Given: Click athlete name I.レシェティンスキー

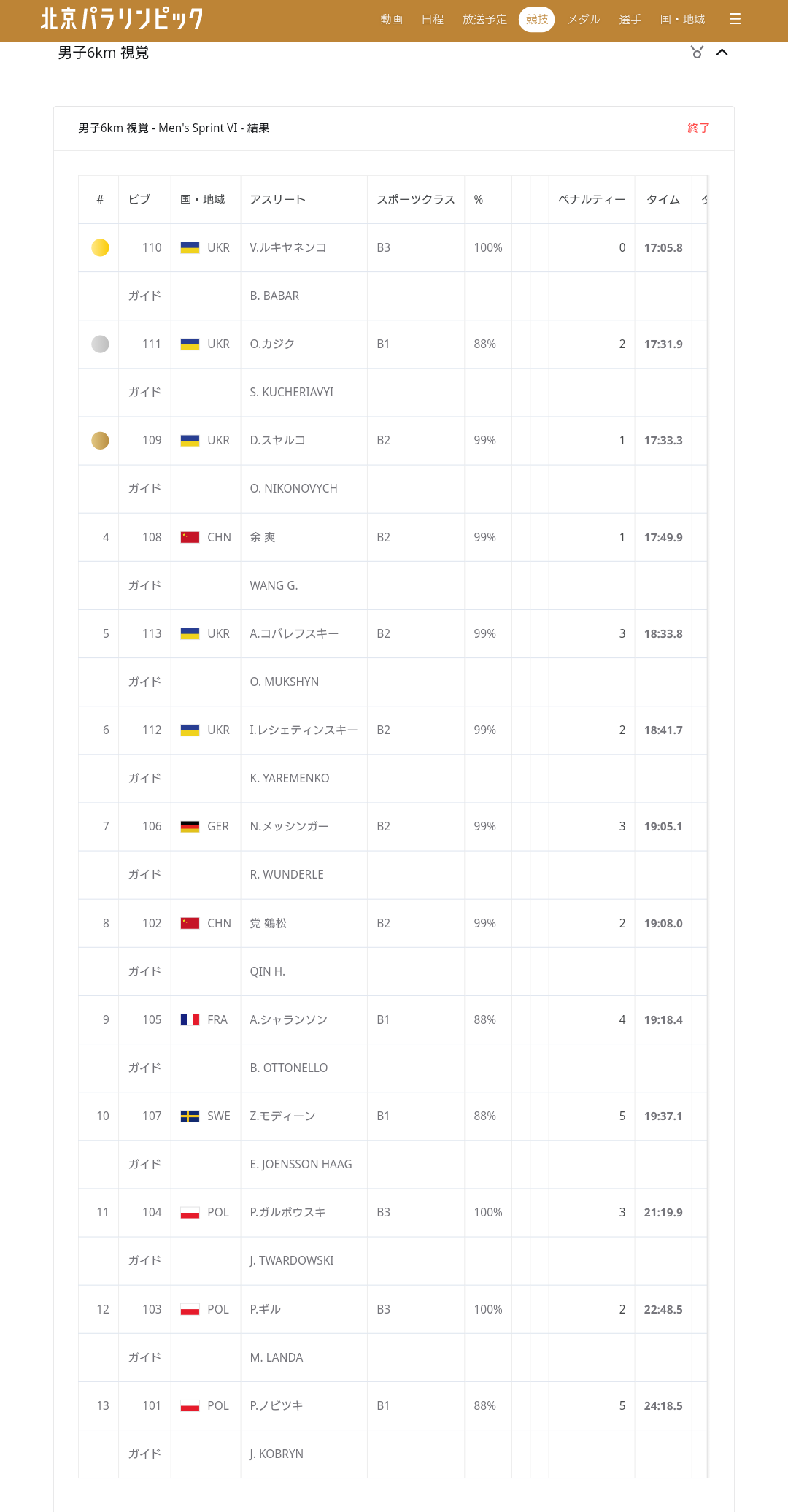Looking at the screenshot, I should coord(304,730).
